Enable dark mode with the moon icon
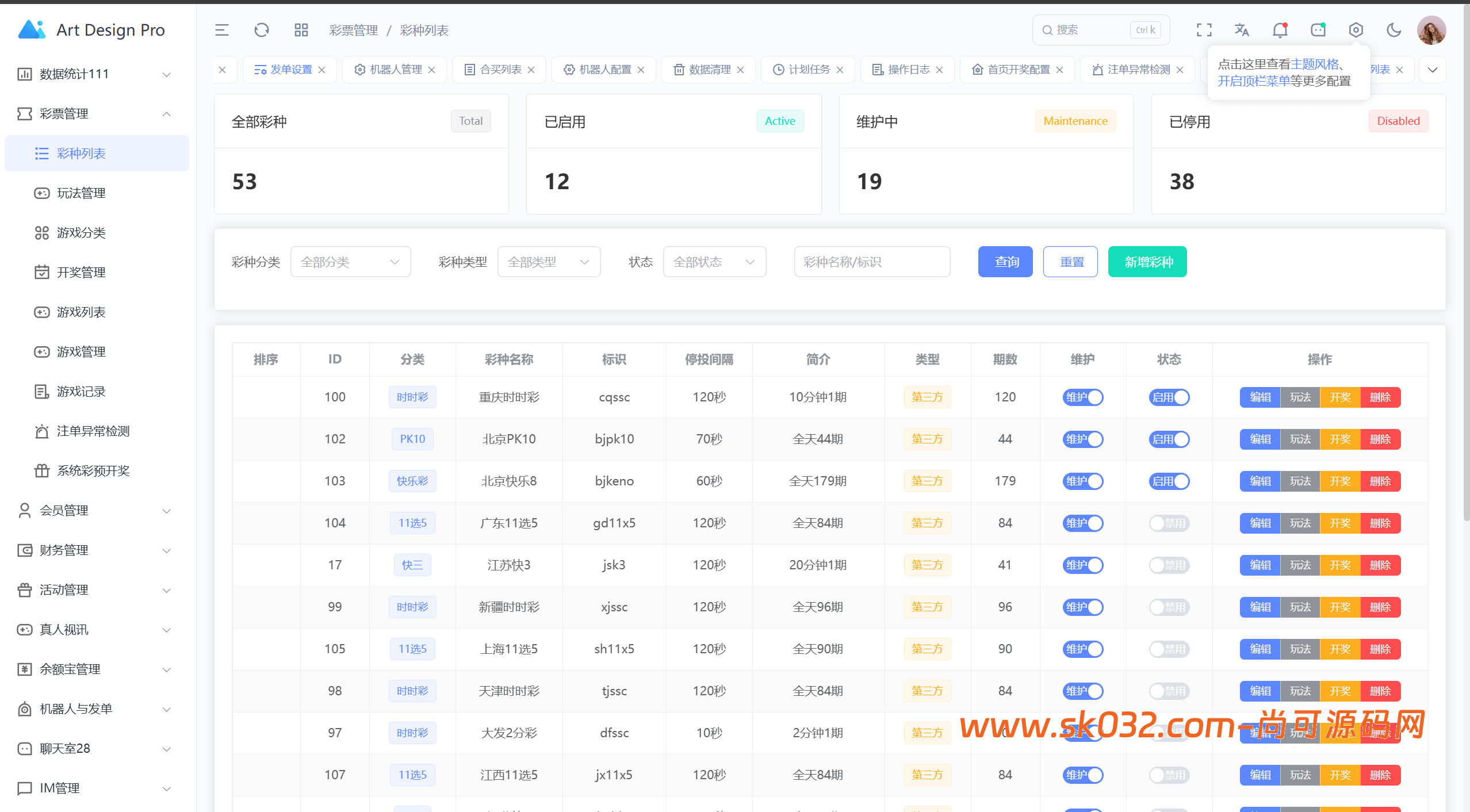 pos(1394,30)
